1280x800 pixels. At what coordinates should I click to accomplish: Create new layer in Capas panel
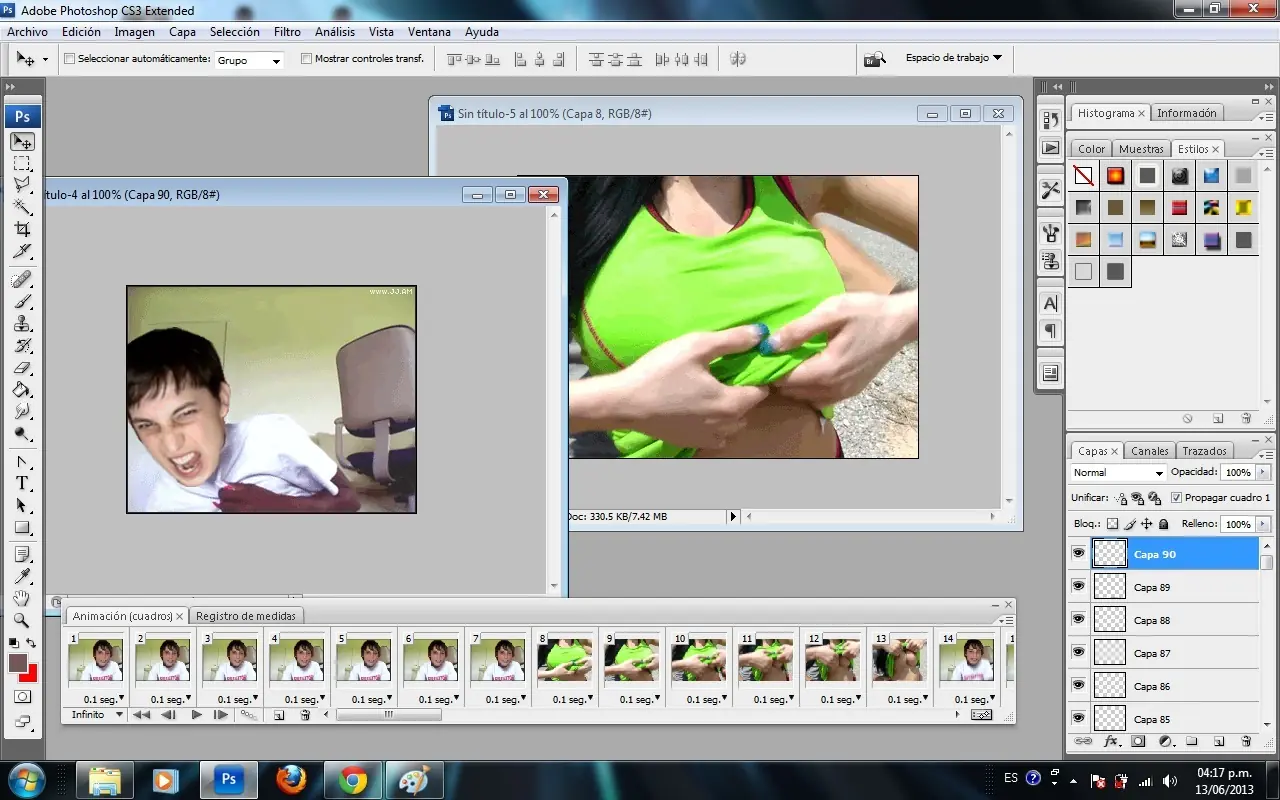pyautogui.click(x=1219, y=742)
